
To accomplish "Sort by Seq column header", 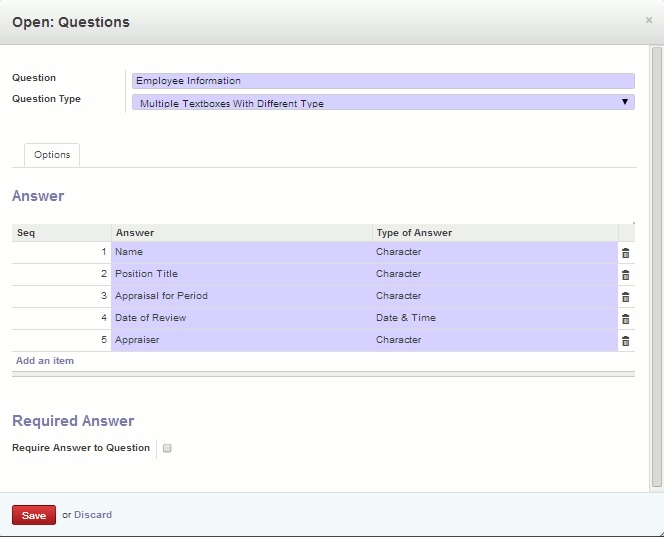I will [x=60, y=233].
